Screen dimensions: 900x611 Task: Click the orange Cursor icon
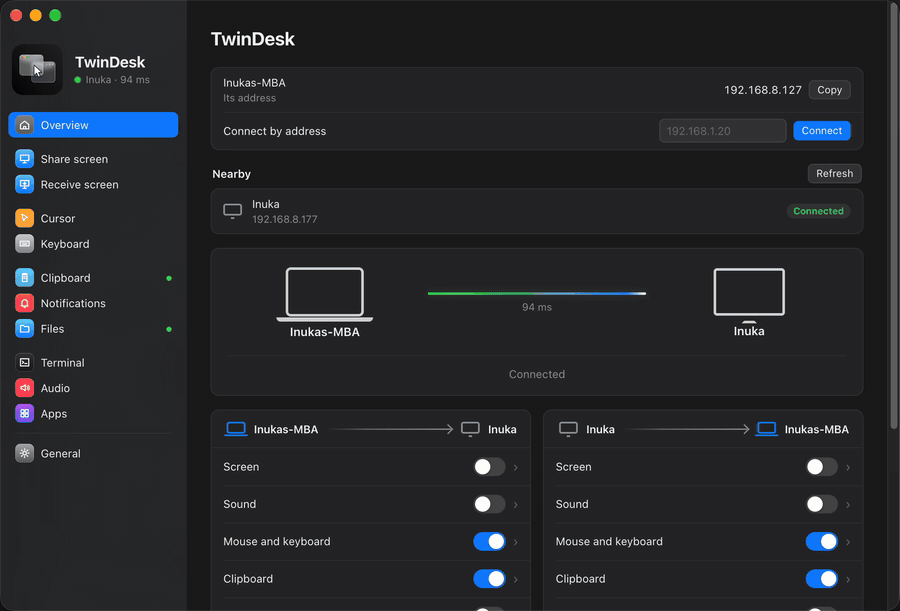(24, 218)
